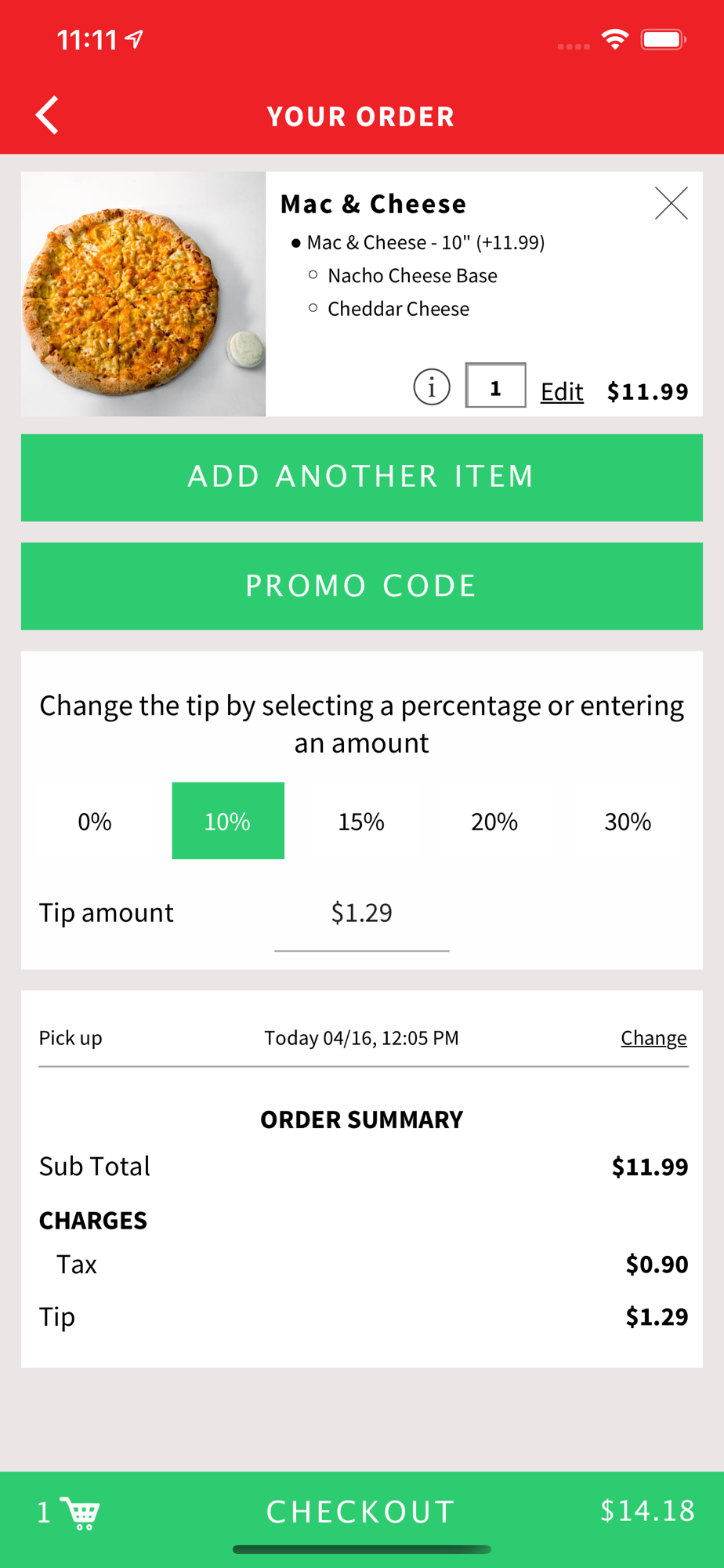Remove Mac & Cheese with X icon
The width and height of the screenshot is (724, 1568).
pos(671,204)
